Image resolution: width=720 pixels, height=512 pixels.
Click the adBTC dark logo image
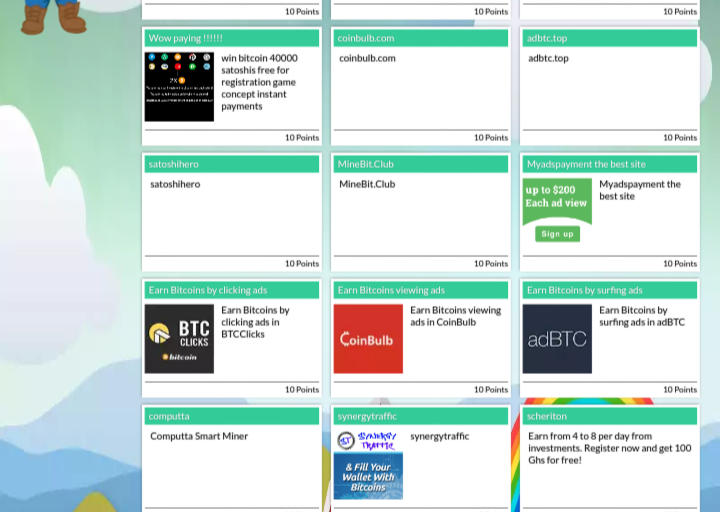point(557,339)
